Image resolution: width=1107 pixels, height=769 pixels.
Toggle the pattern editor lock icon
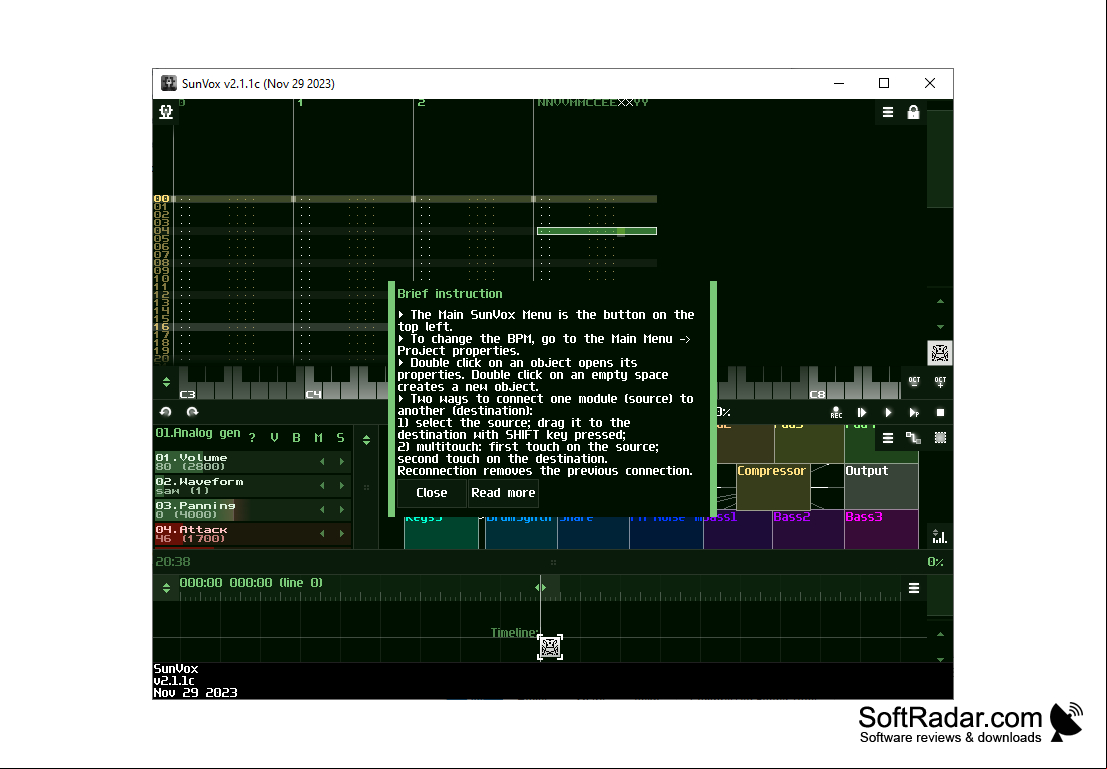tap(914, 112)
